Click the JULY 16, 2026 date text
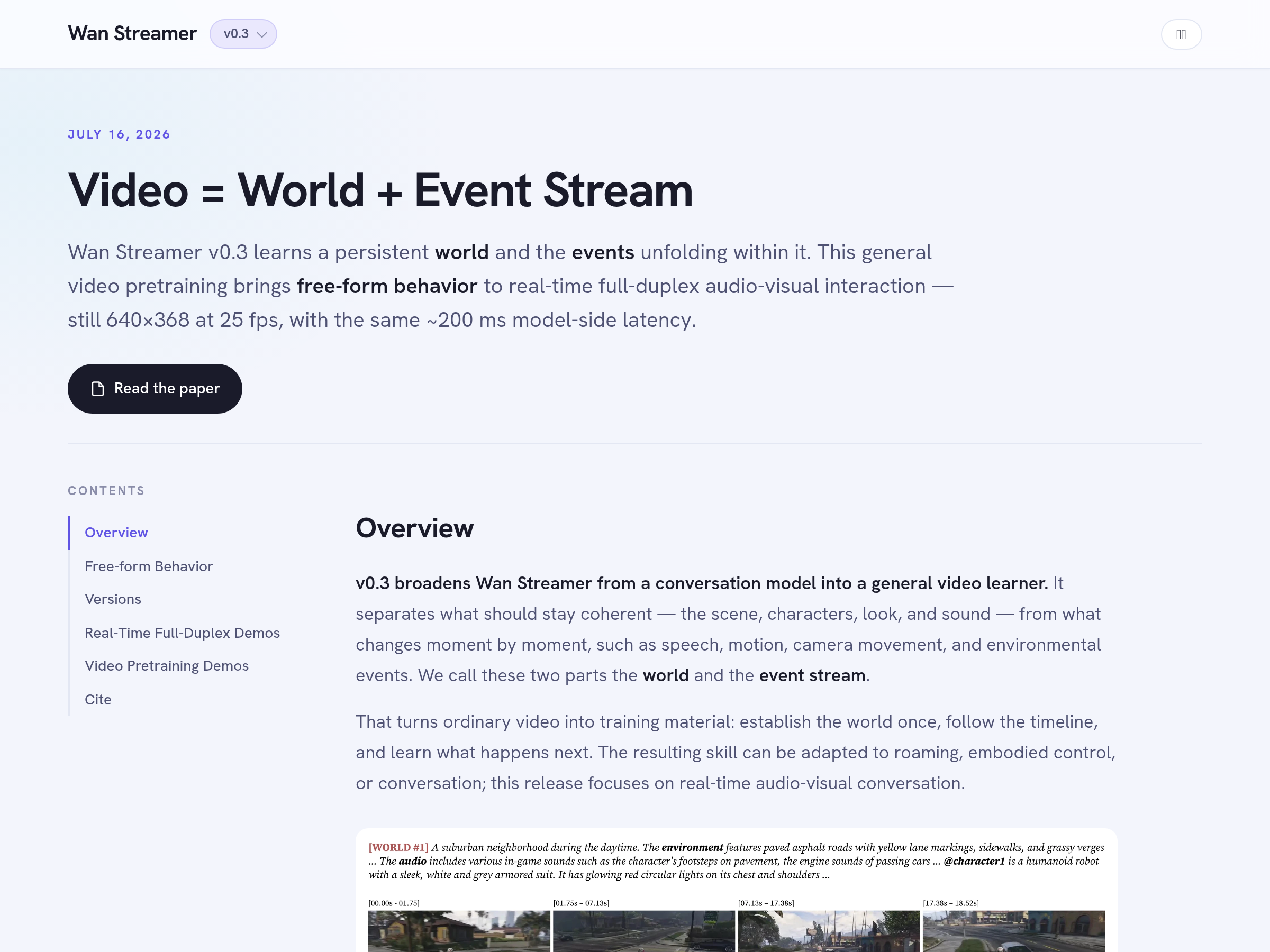Viewport: 1270px width, 952px height. (x=119, y=134)
